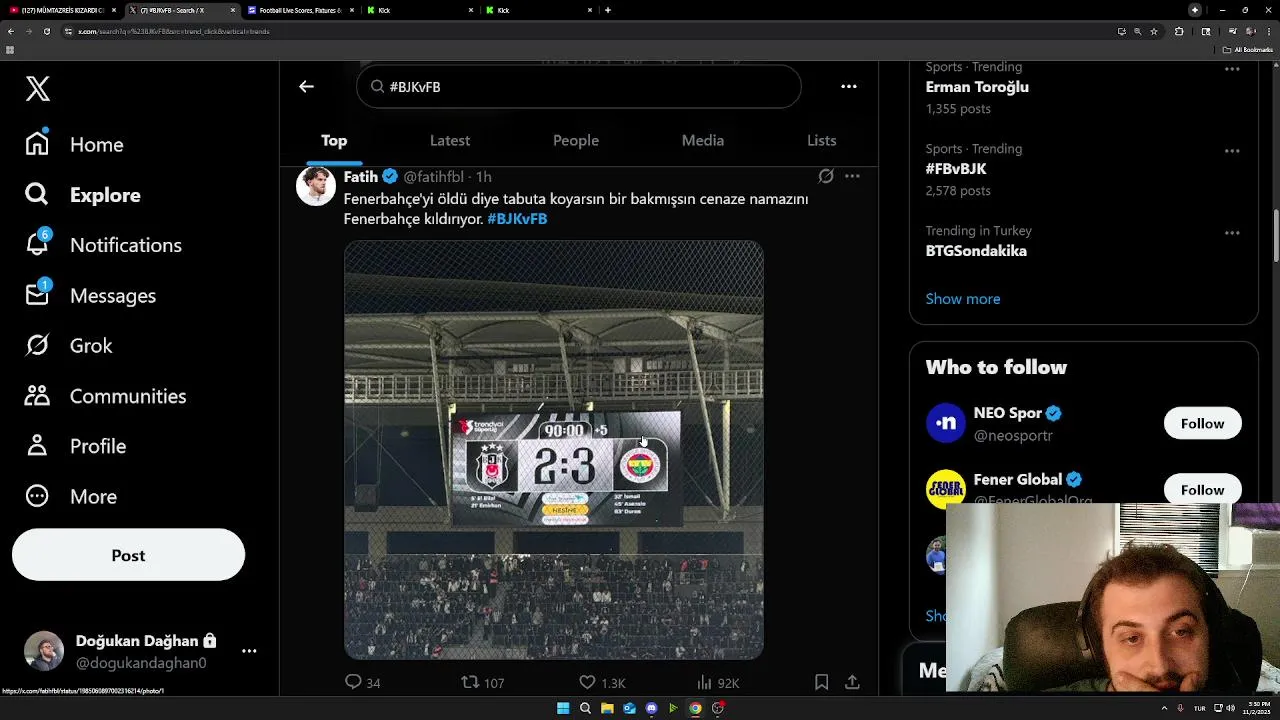Open Communities in the sidebar
This screenshot has height=720, width=1280.
click(x=106, y=396)
